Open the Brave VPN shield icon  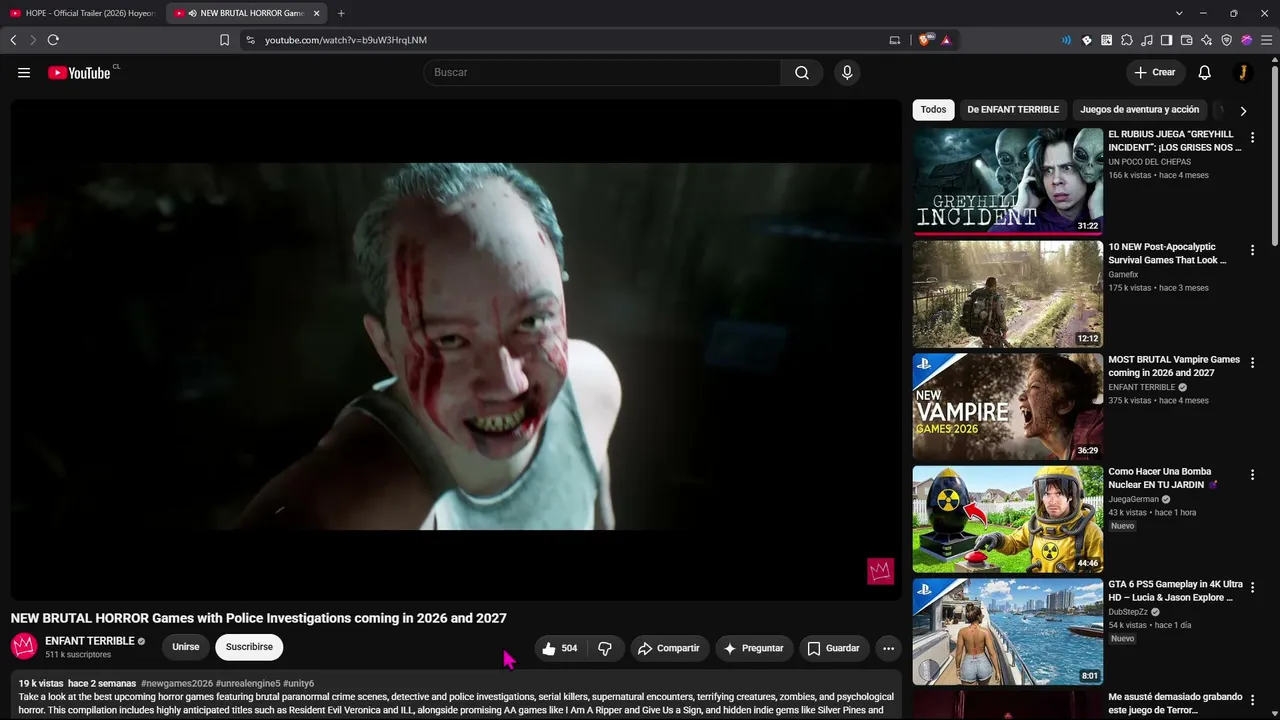click(x=1227, y=40)
